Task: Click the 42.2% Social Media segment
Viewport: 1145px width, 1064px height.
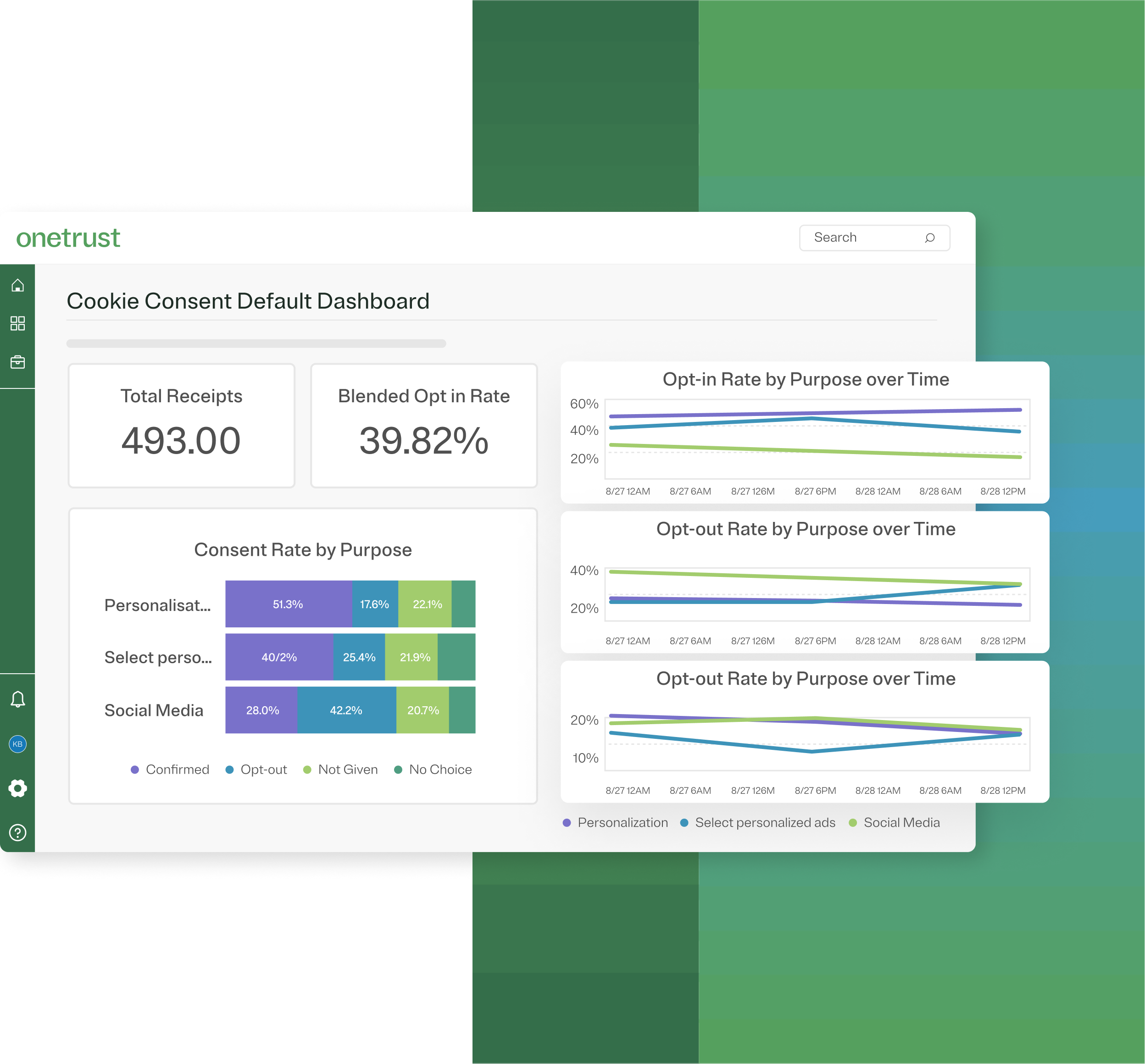Action: pyautogui.click(x=346, y=710)
